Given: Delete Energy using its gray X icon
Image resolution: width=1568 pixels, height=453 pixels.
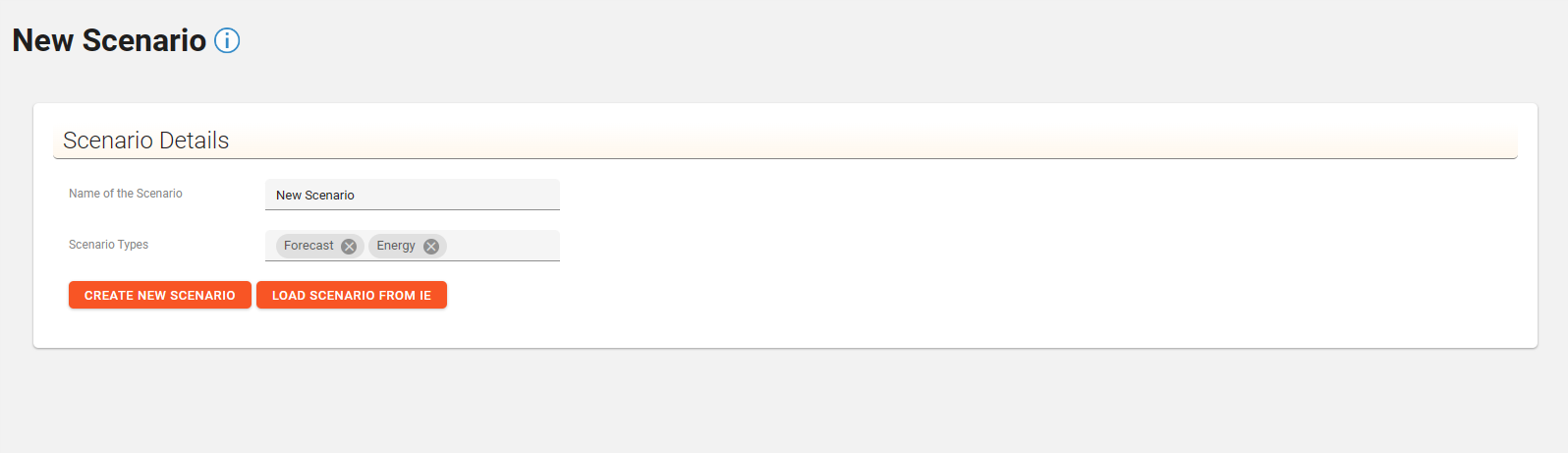Looking at the screenshot, I should [x=431, y=247].
